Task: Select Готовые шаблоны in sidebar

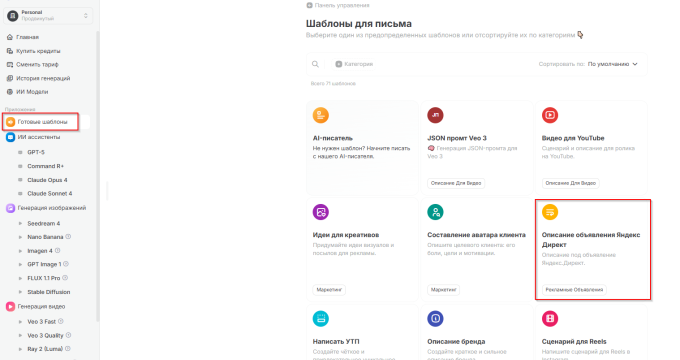Action: 41,122
